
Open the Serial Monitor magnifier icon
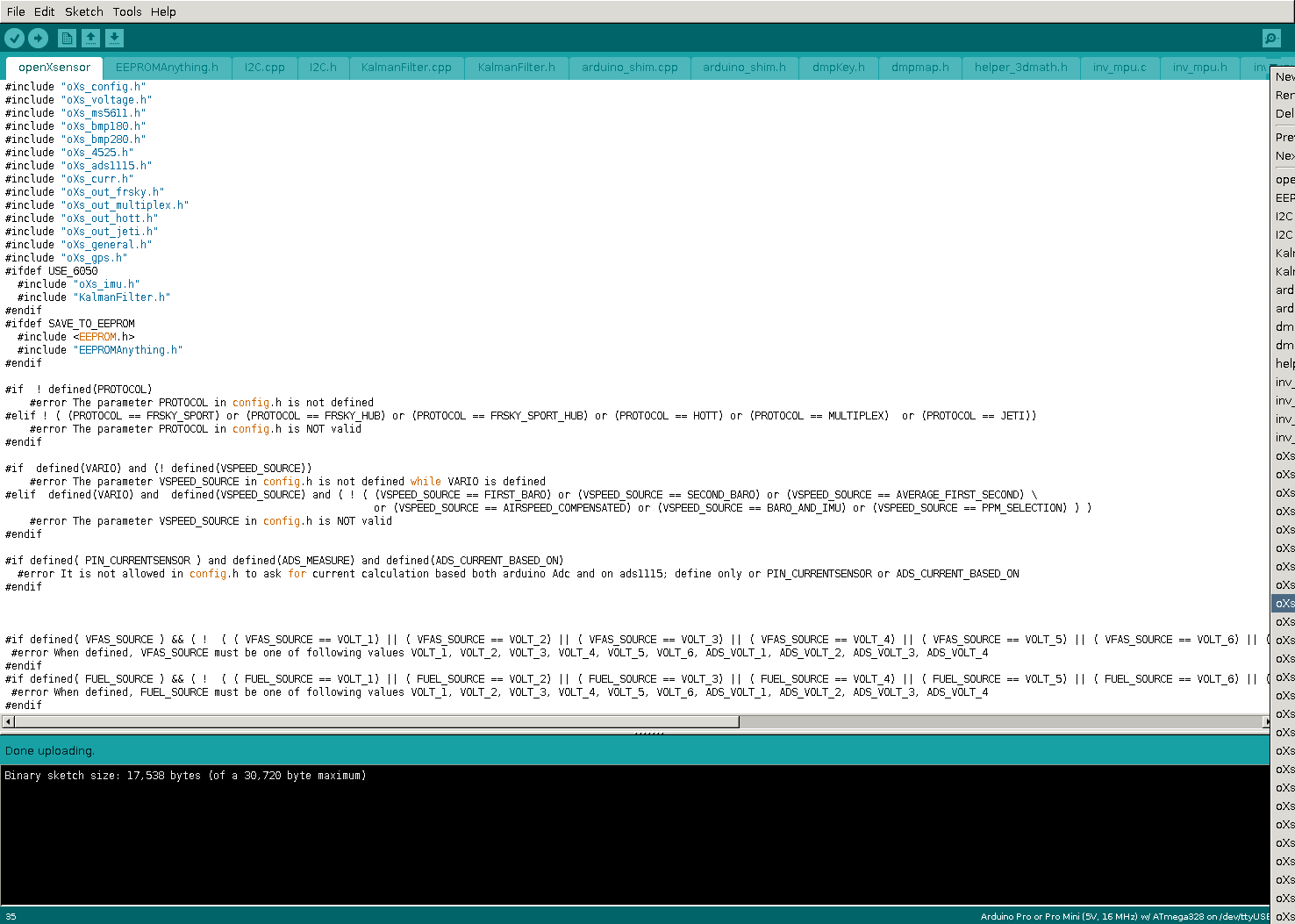(x=1270, y=38)
